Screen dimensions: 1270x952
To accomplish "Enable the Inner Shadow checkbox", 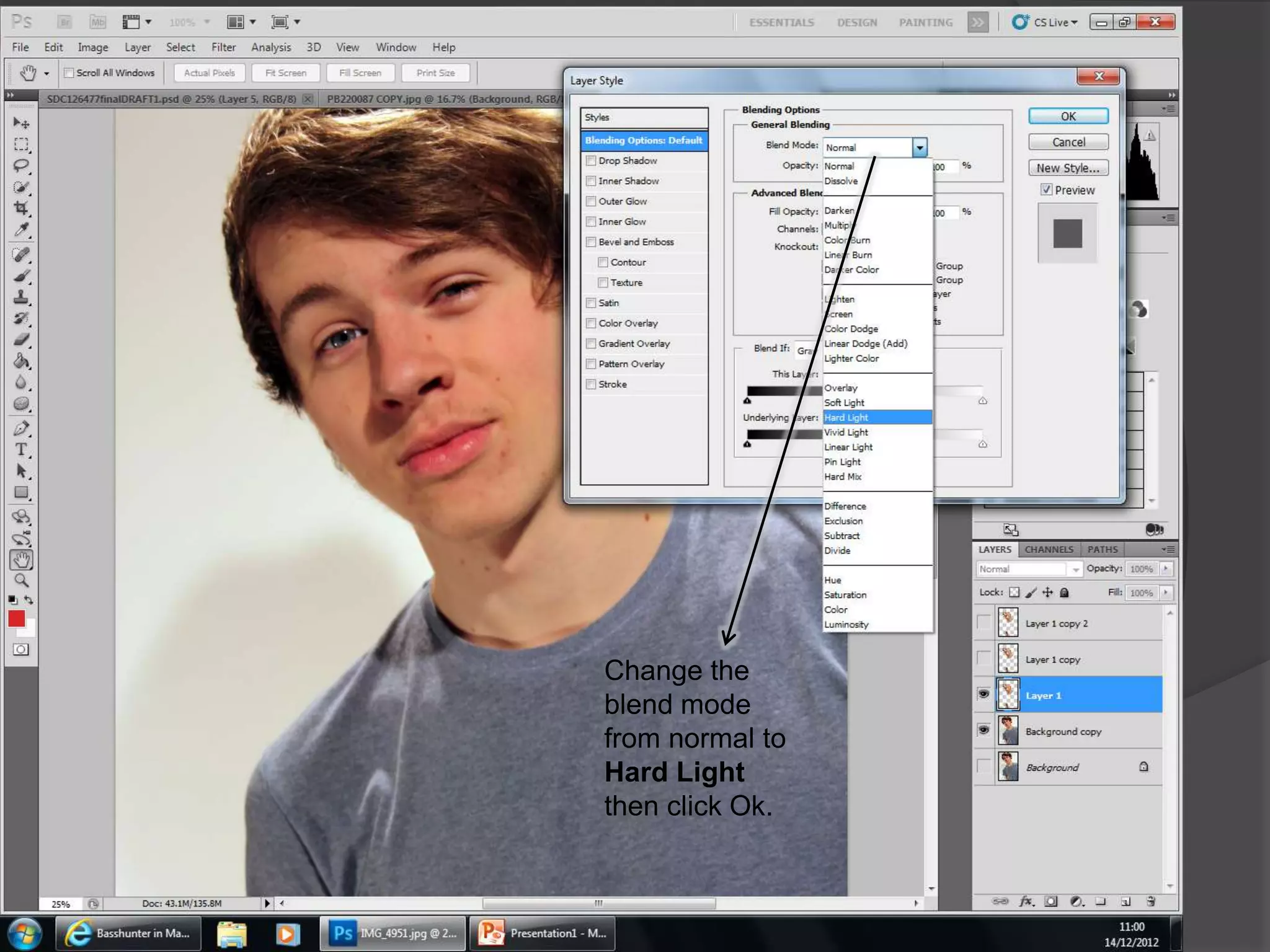I will point(591,181).
